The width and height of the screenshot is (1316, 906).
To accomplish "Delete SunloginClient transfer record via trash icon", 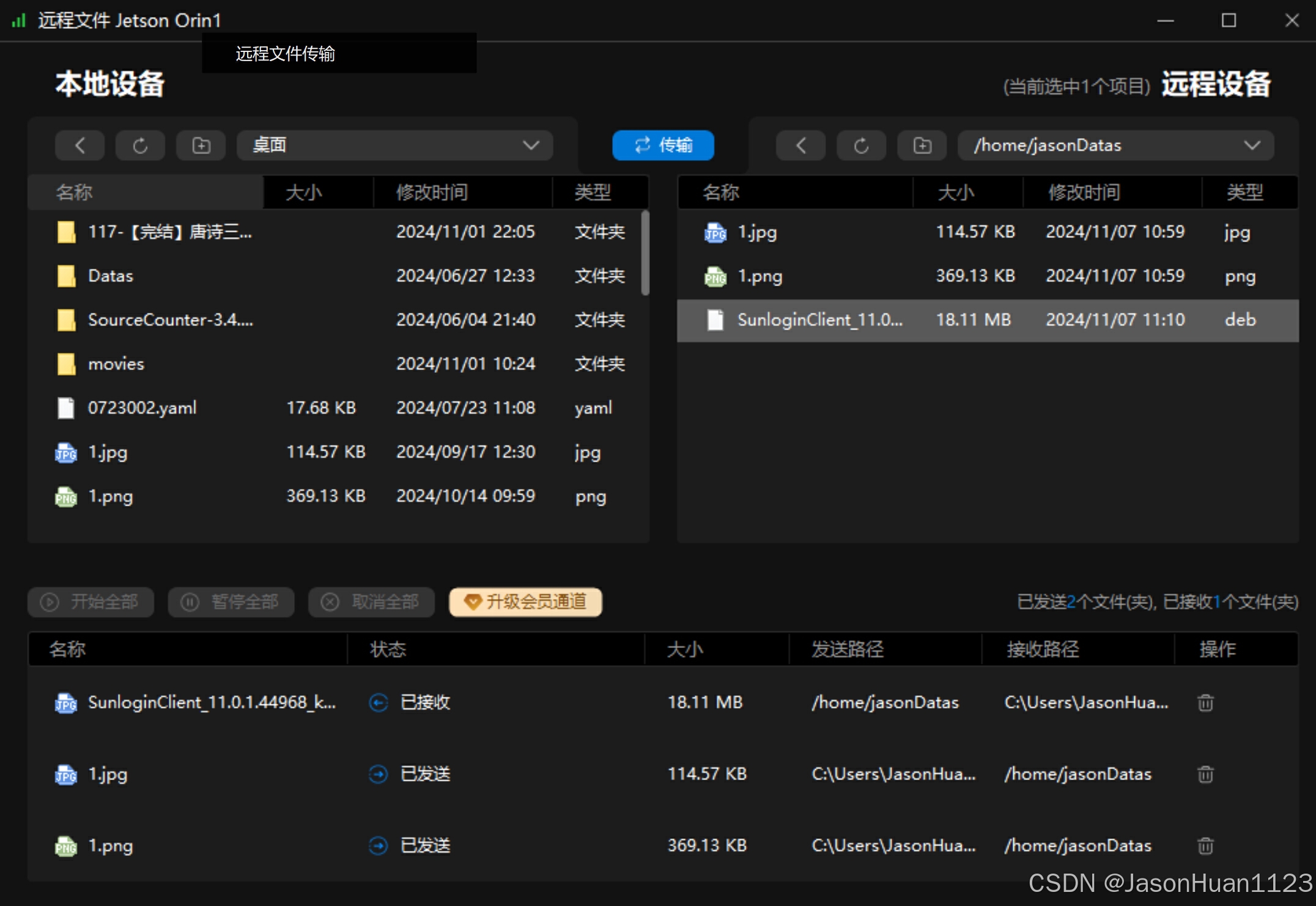I will (x=1205, y=703).
